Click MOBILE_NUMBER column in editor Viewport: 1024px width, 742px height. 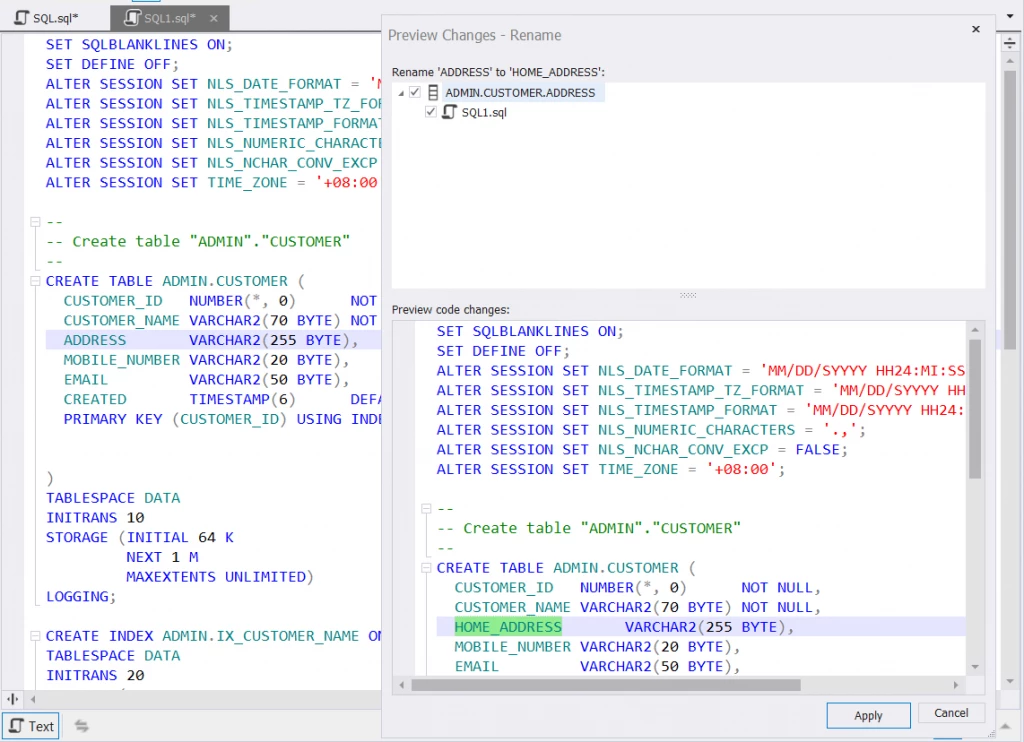click(x=121, y=360)
